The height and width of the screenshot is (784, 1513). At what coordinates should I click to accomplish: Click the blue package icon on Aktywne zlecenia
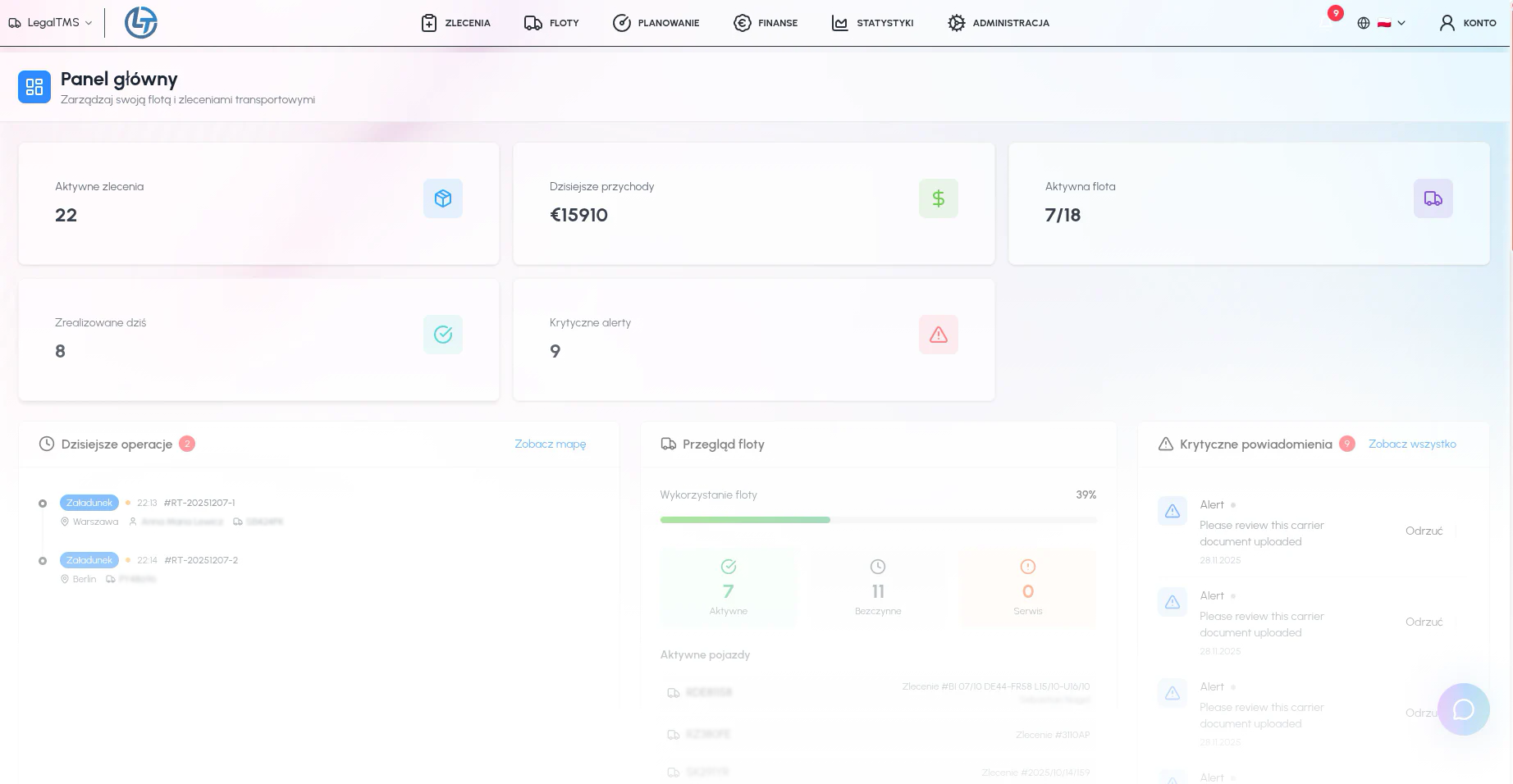443,198
